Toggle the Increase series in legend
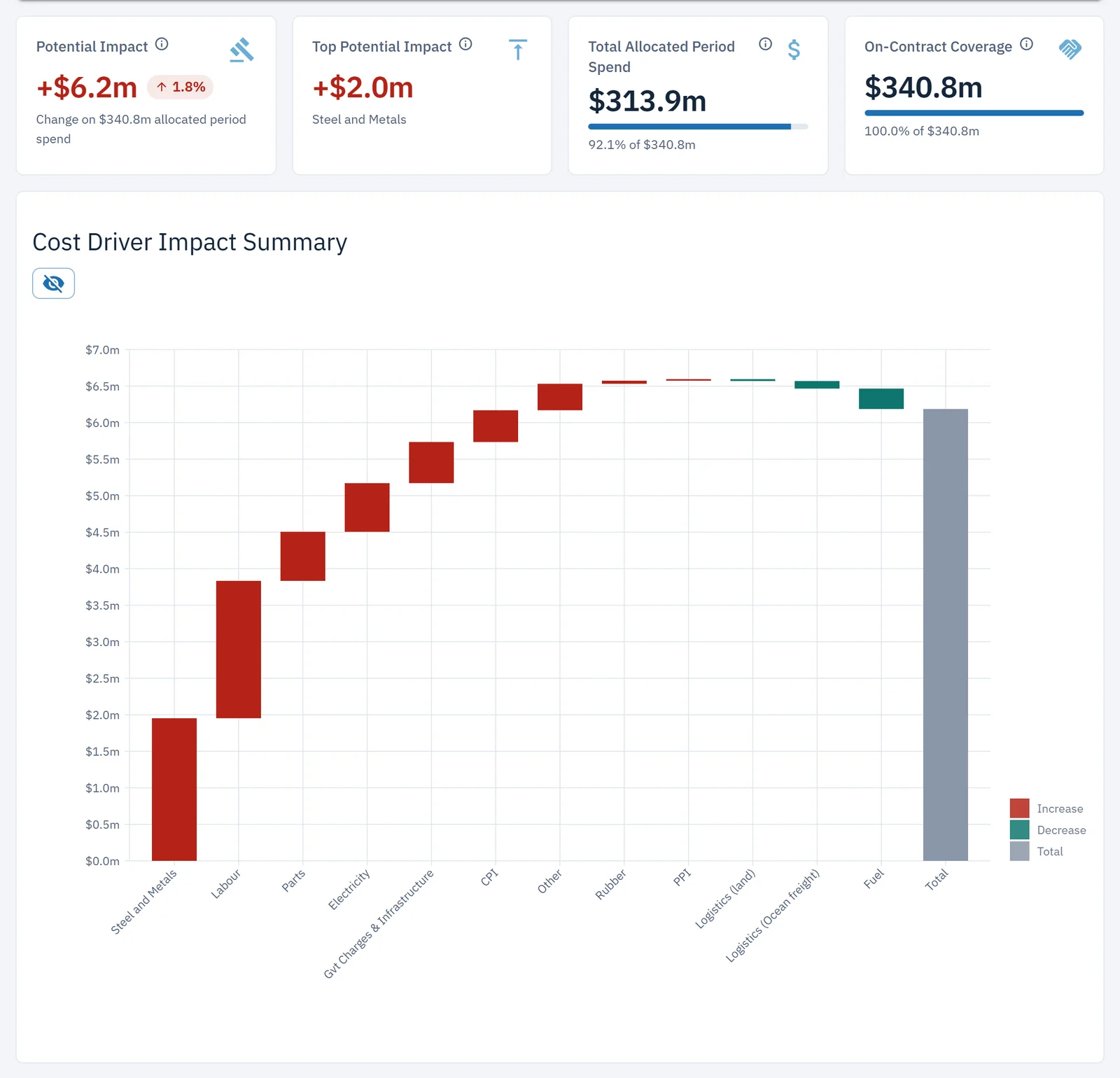The height and width of the screenshot is (1078, 1120). click(1046, 808)
